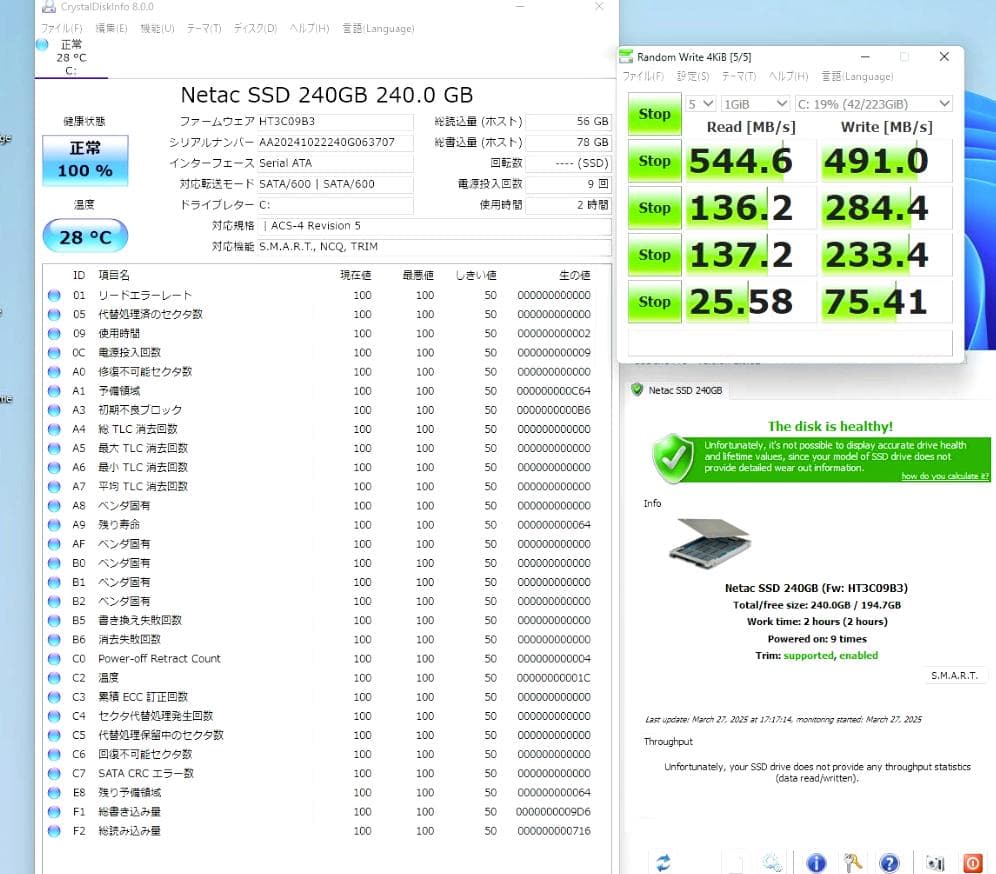Open the 機能 menu in CrystalDiskInfo
This screenshot has width=996, height=874.
157,29
